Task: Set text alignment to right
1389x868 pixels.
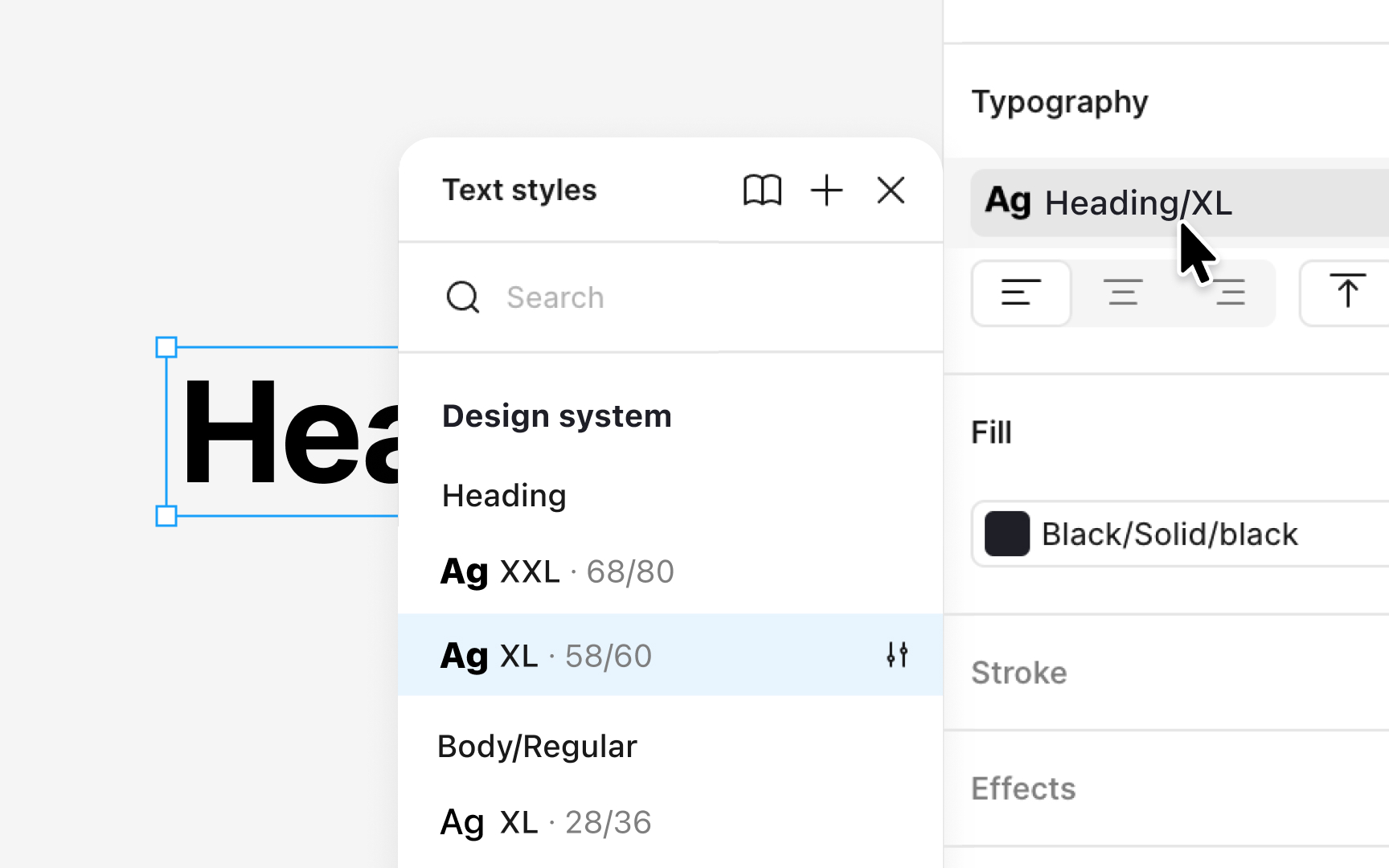Action: click(x=1229, y=293)
